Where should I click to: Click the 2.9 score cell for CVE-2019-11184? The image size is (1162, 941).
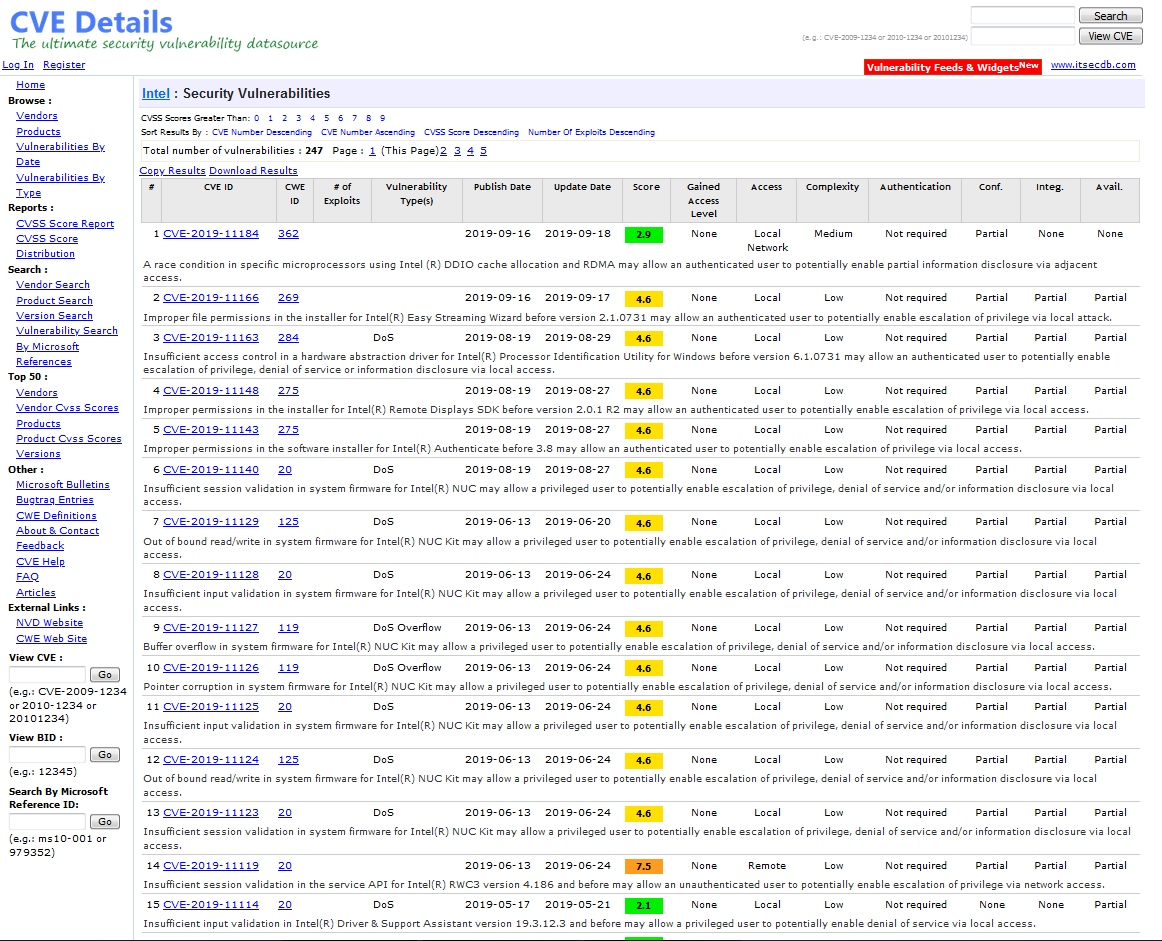click(x=643, y=234)
